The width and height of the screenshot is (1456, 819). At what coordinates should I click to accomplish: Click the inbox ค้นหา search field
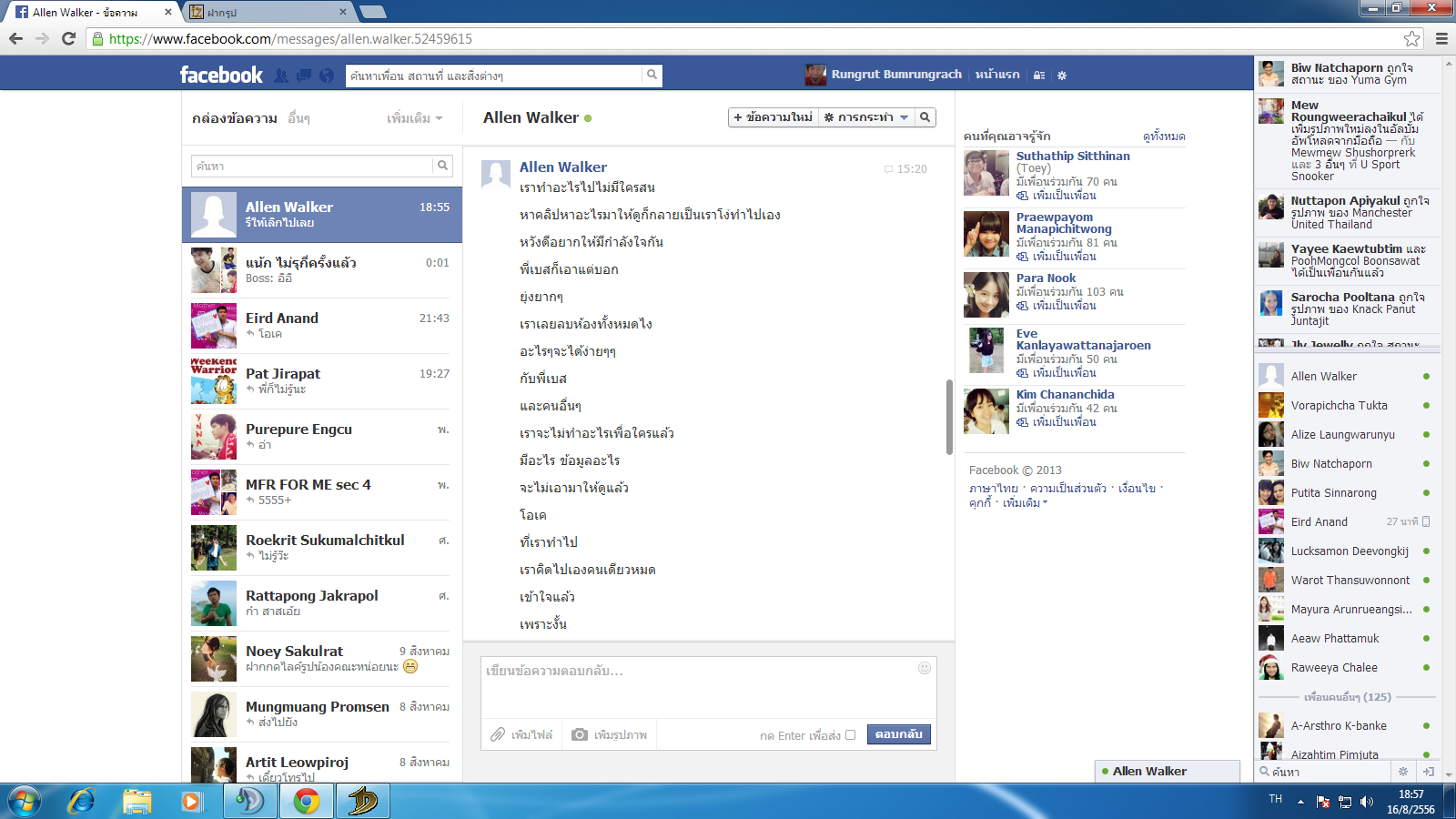click(312, 166)
